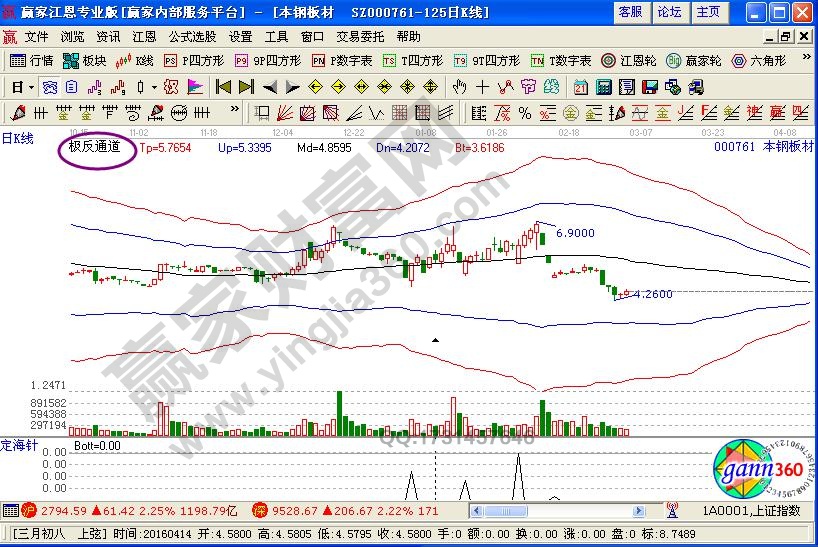818x547 pixels.
Task: Click the yellow diamond right-arrow icon
Action: pyautogui.click(x=338, y=87)
